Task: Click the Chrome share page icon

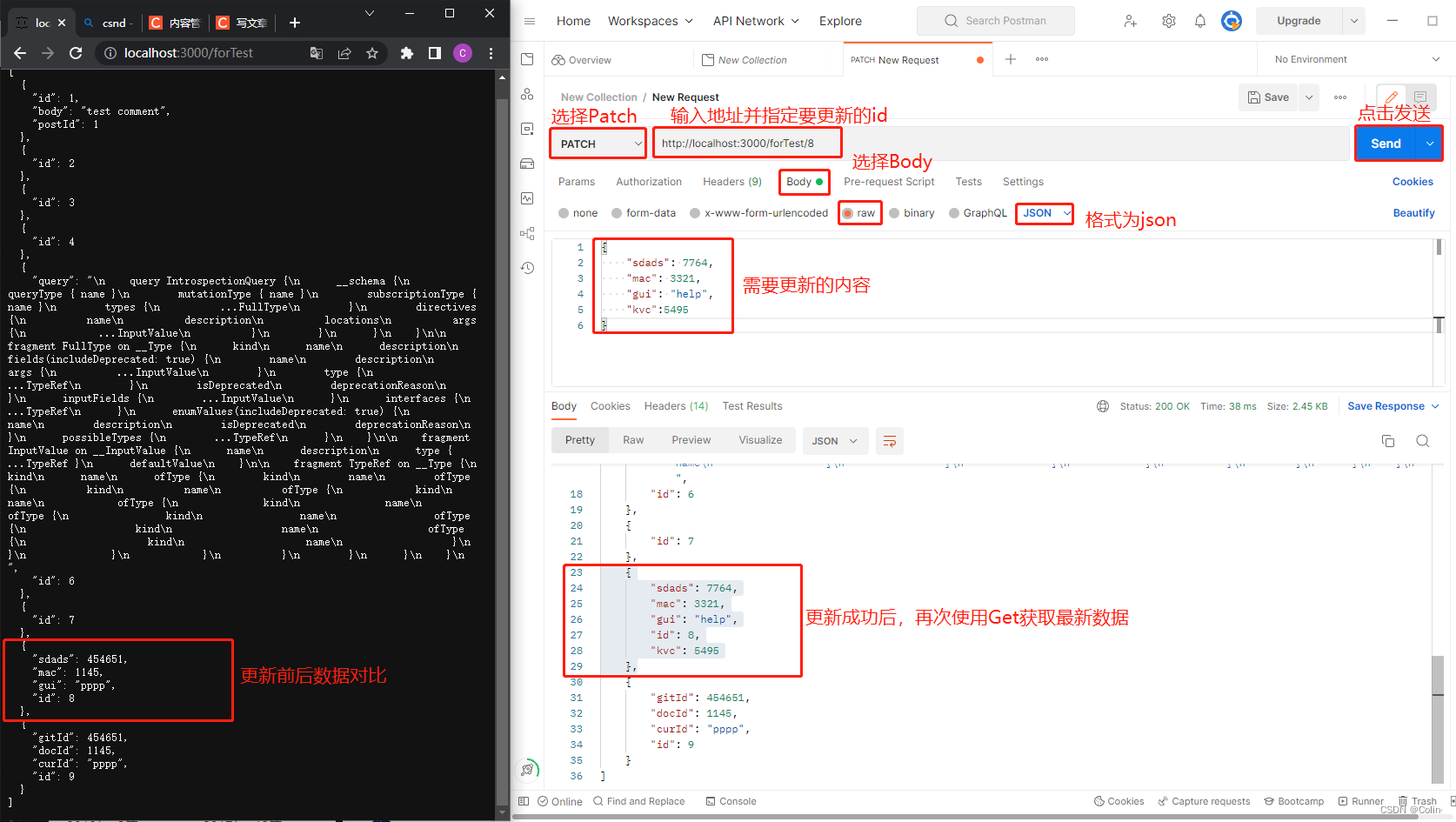Action: tap(344, 53)
